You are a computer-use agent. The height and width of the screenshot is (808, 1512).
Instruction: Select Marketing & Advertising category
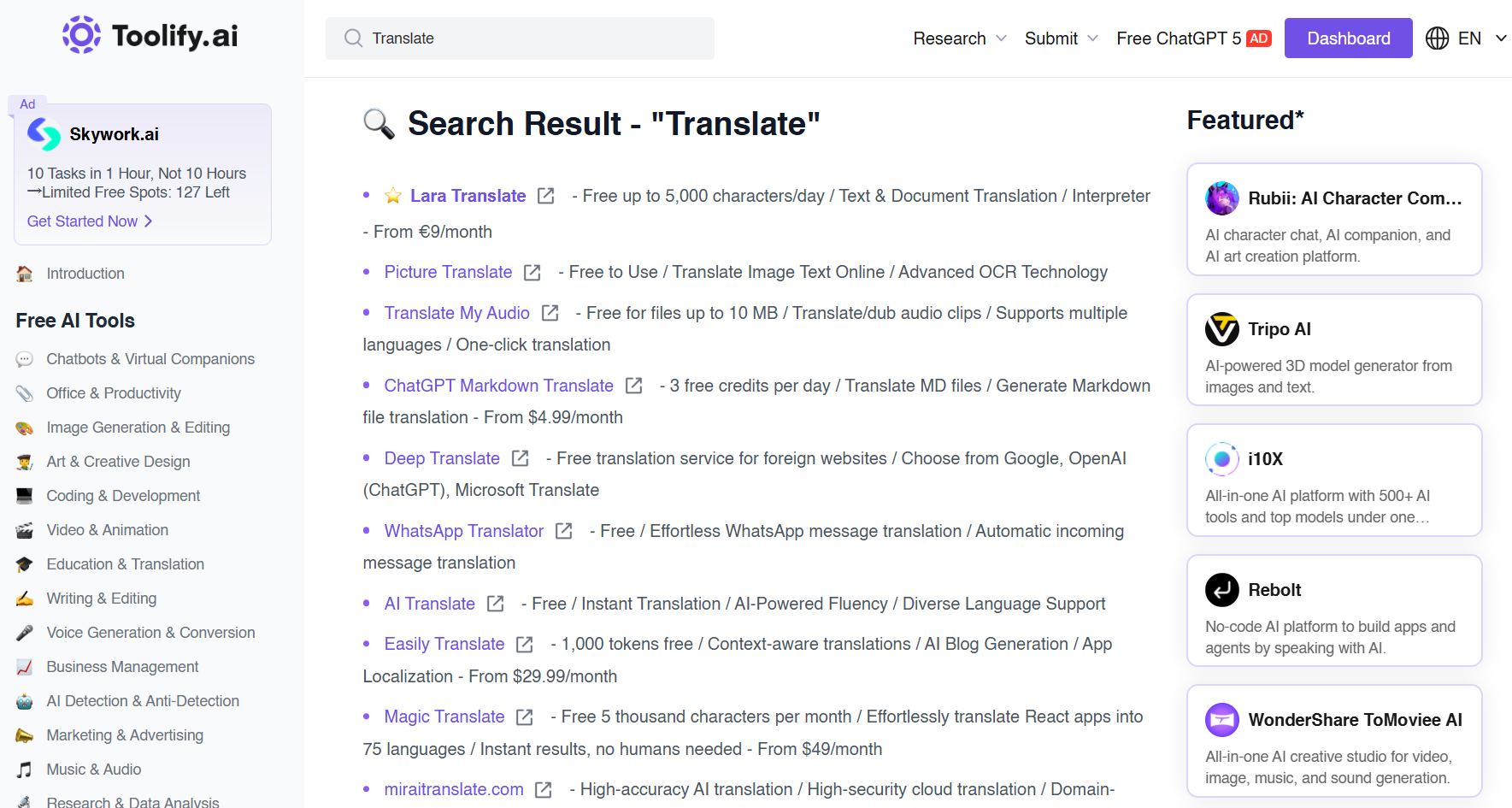point(125,735)
